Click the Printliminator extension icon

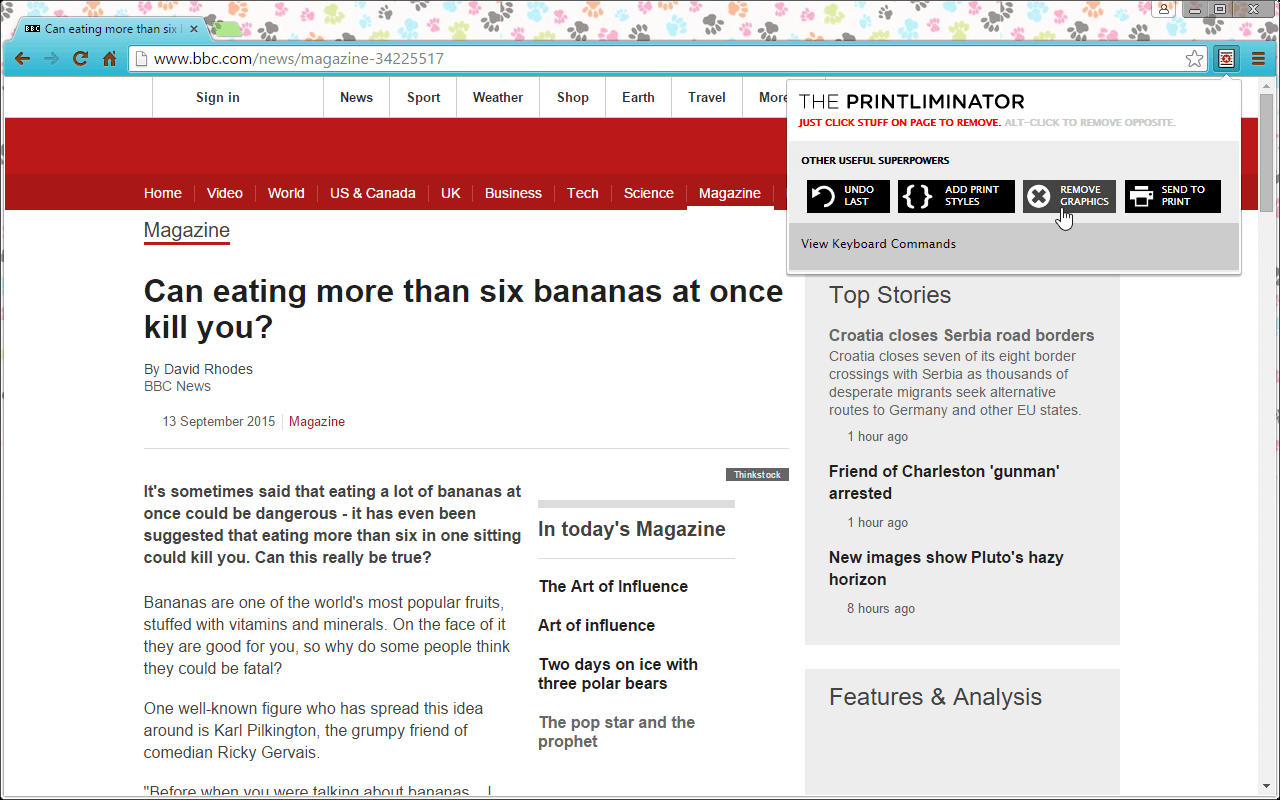[x=1226, y=59]
